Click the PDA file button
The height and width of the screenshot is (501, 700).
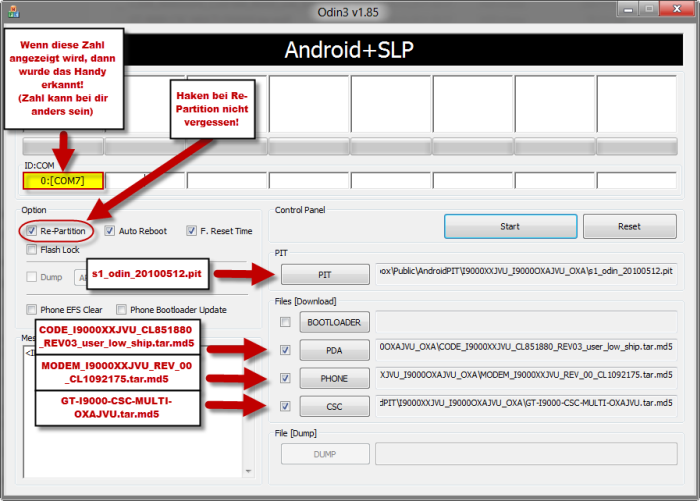point(334,351)
